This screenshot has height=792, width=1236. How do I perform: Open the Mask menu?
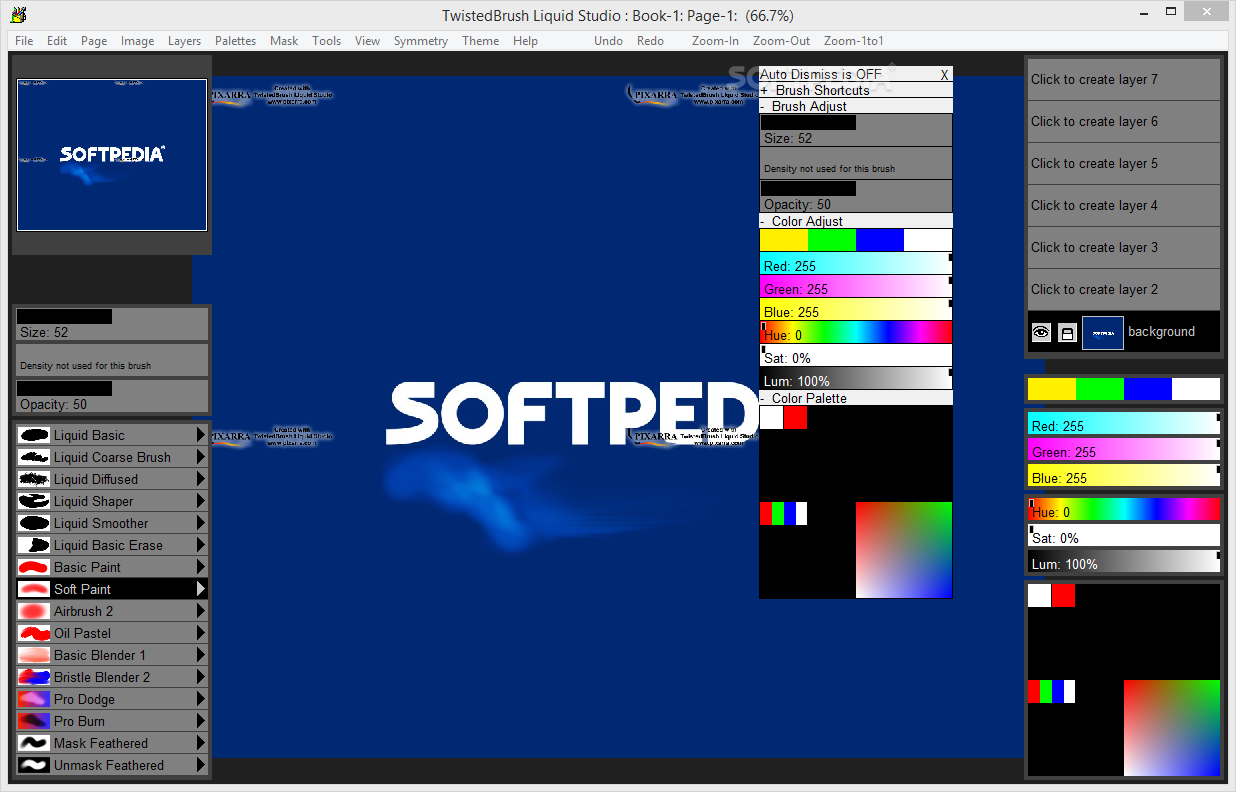[x=284, y=41]
